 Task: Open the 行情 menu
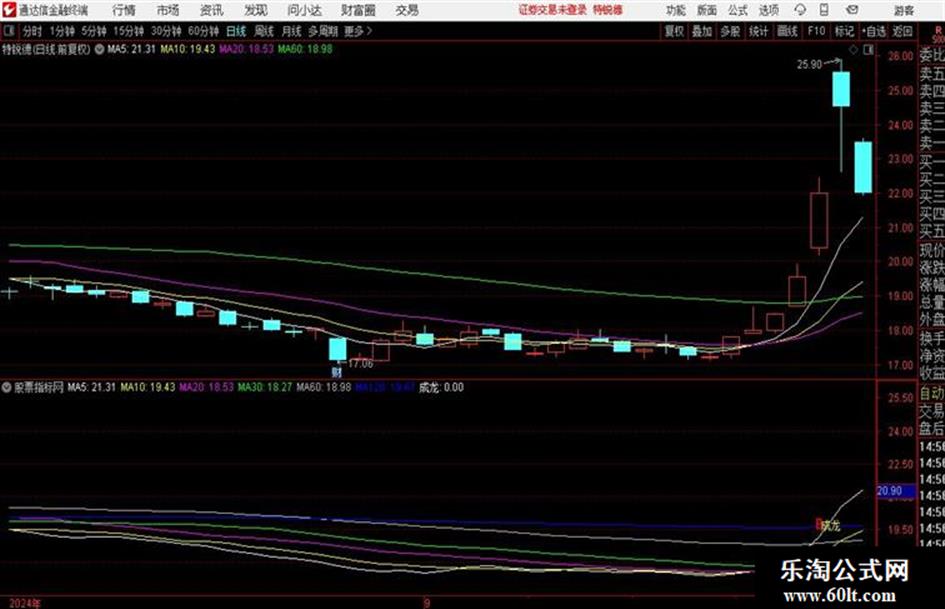(124, 10)
